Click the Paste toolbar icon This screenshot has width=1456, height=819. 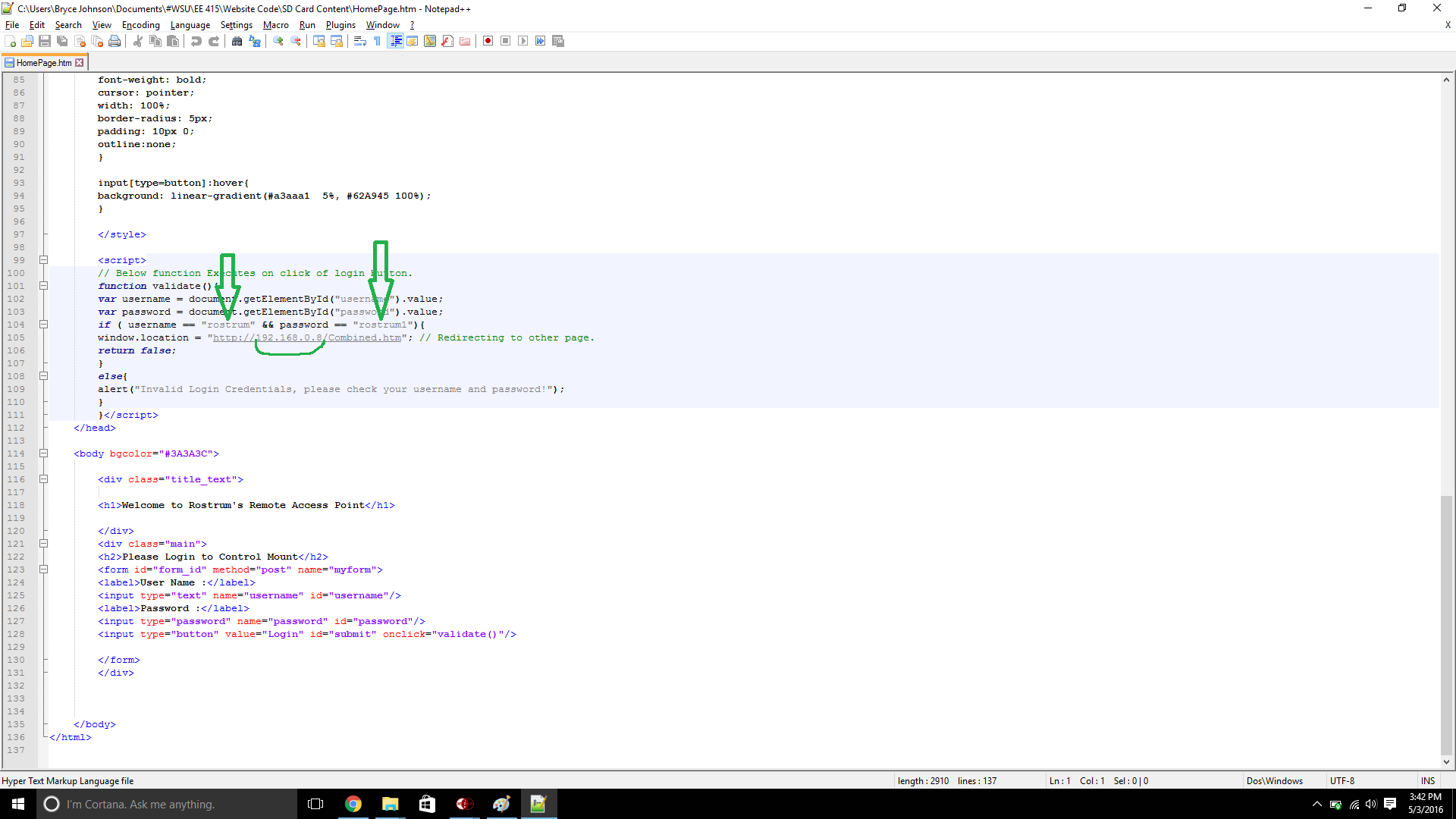click(x=173, y=41)
